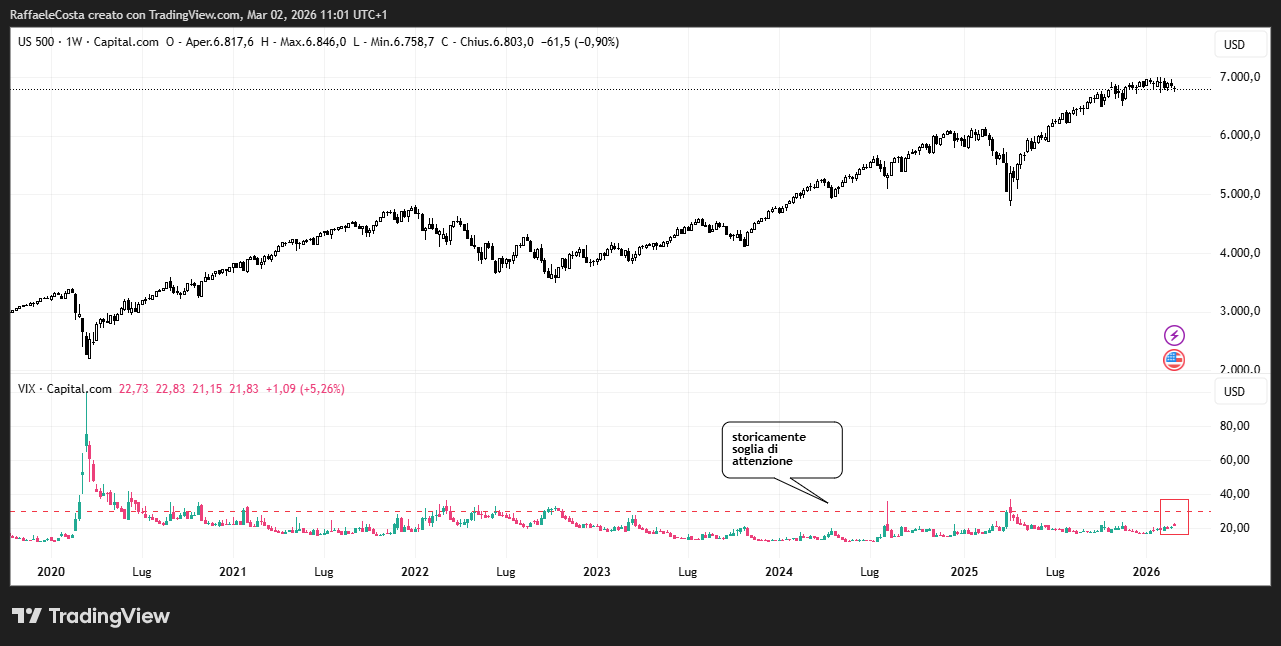This screenshot has height=646, width=1281.
Task: Click the US flag event icon
Action: pyautogui.click(x=1174, y=360)
